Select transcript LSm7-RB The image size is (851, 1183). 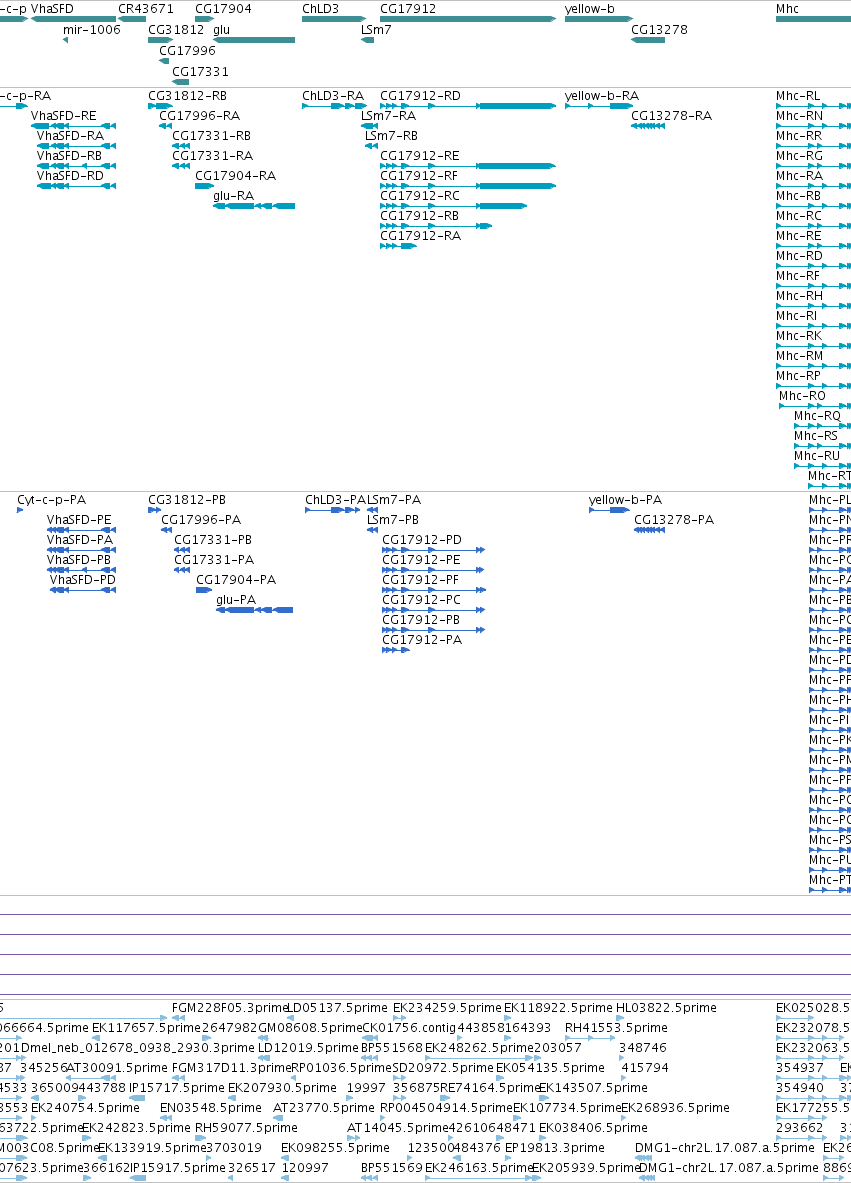tap(371, 146)
